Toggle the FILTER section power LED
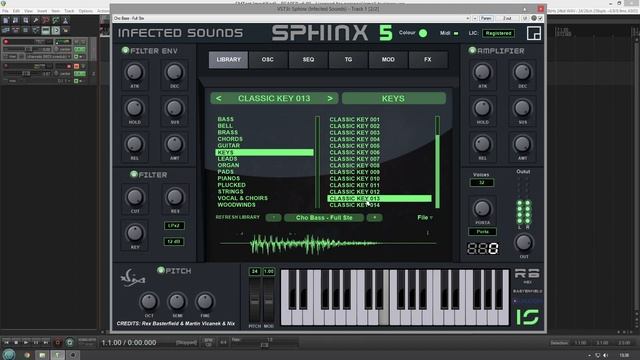The image size is (640, 360). [134, 174]
